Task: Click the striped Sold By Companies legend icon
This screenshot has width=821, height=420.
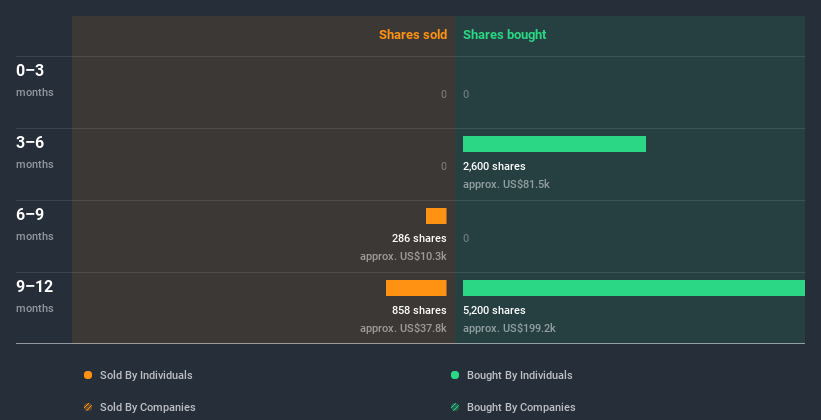Action: tap(88, 407)
